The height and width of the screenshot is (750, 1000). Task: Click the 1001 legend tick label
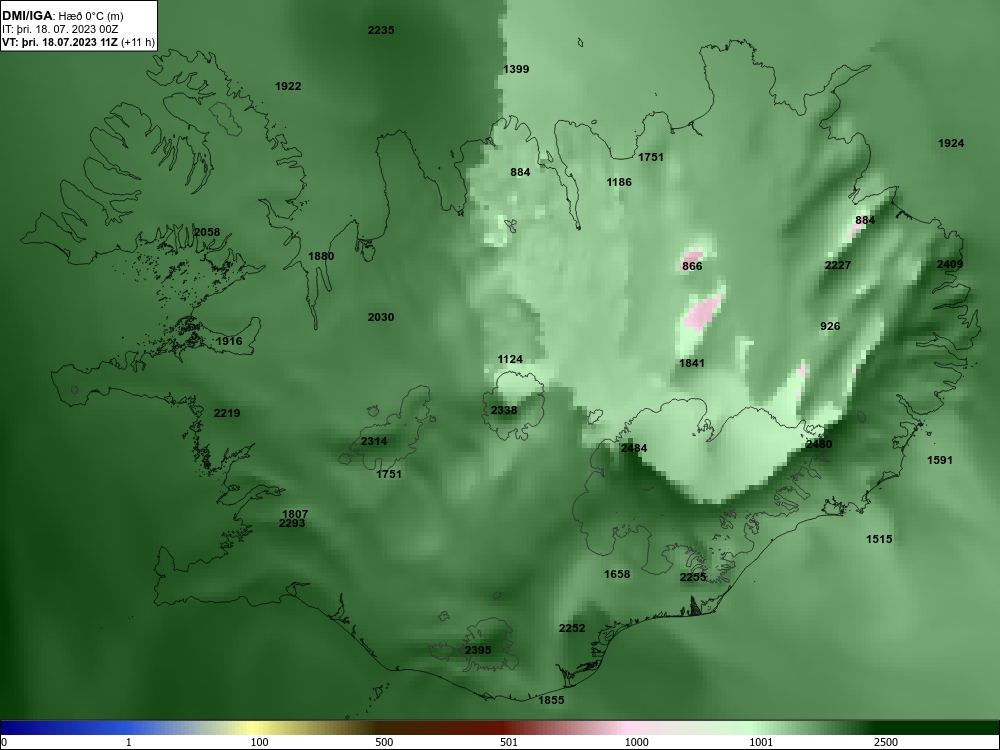pos(761,742)
